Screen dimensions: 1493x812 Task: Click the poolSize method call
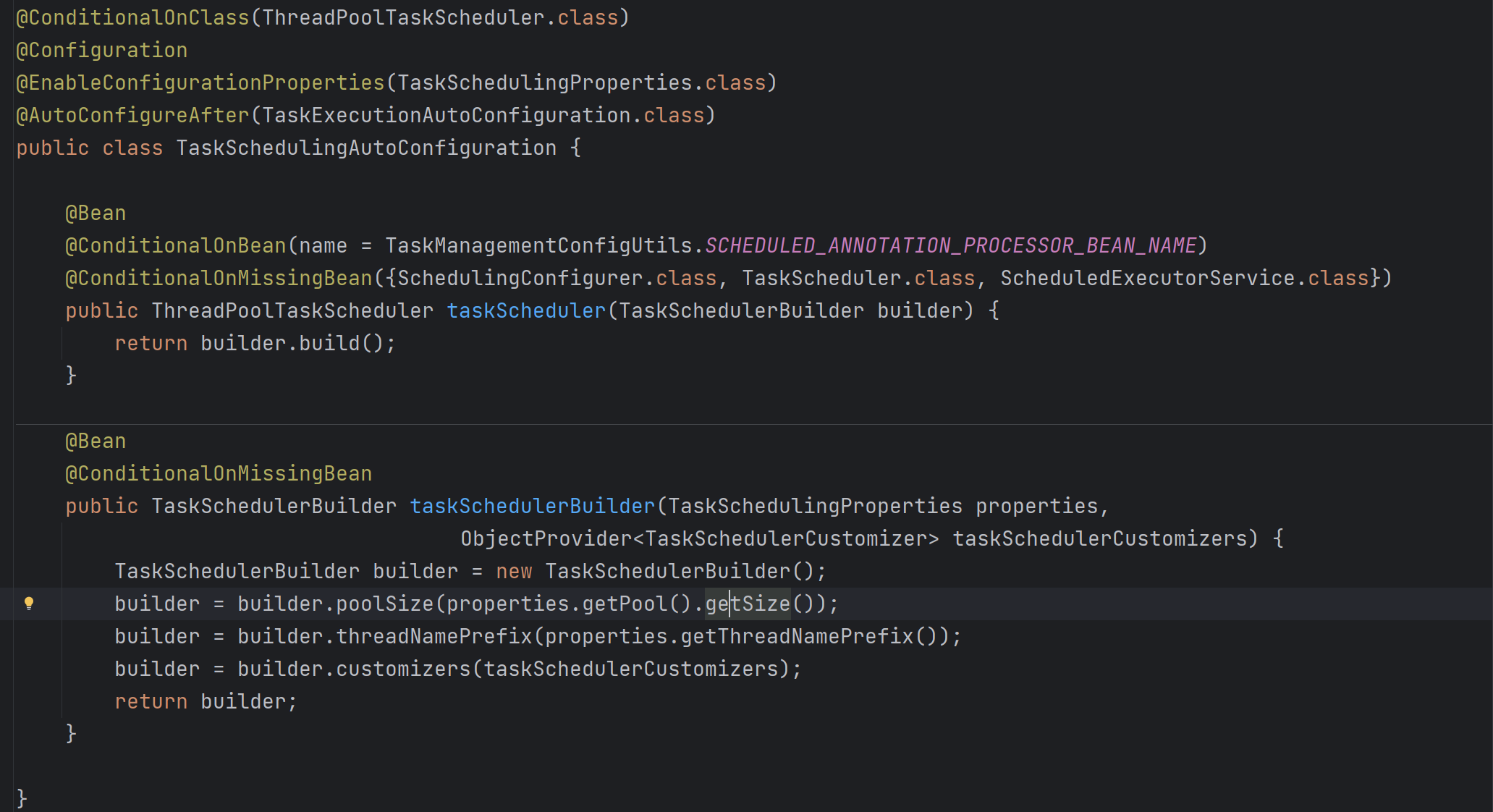(384, 604)
